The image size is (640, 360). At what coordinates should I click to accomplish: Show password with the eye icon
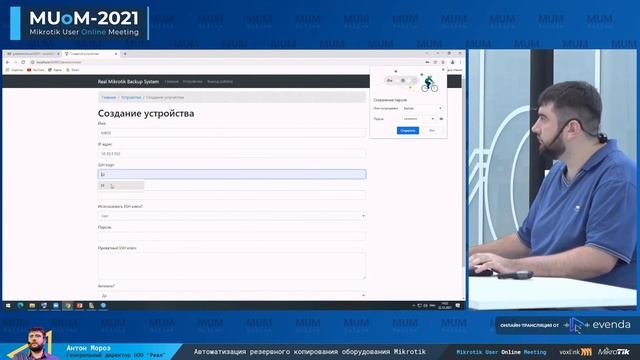(441, 119)
